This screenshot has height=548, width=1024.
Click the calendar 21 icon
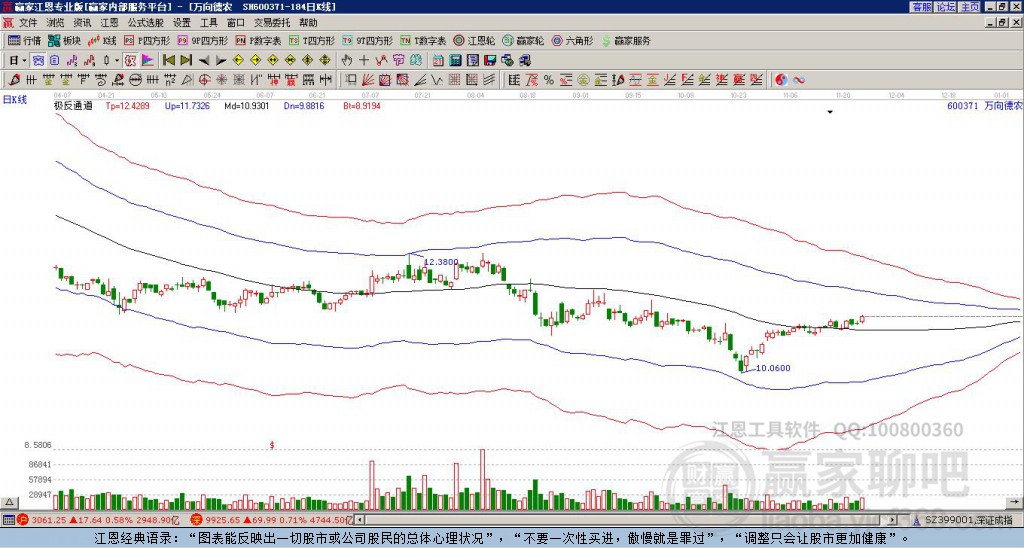(x=438, y=61)
